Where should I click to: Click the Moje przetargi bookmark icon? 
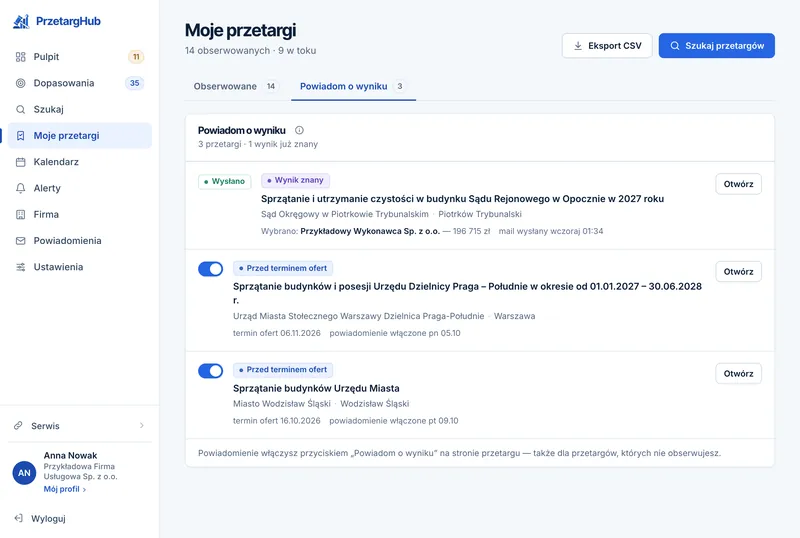pos(20,136)
